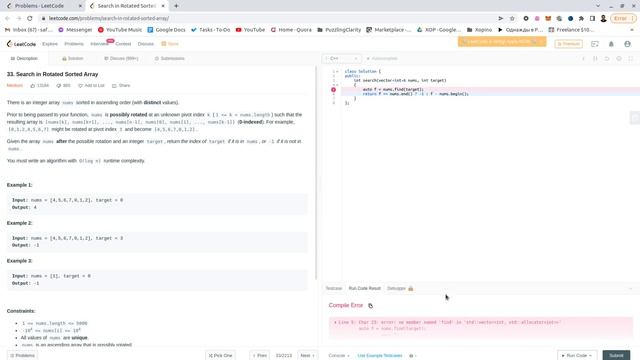Screen dimensions: 640x360
Task: Open YouTube Music bookmark
Action: [x=120, y=30]
